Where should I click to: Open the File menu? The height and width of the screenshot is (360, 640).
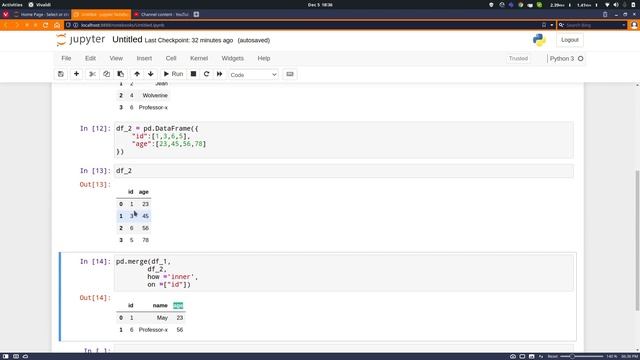[x=66, y=58]
